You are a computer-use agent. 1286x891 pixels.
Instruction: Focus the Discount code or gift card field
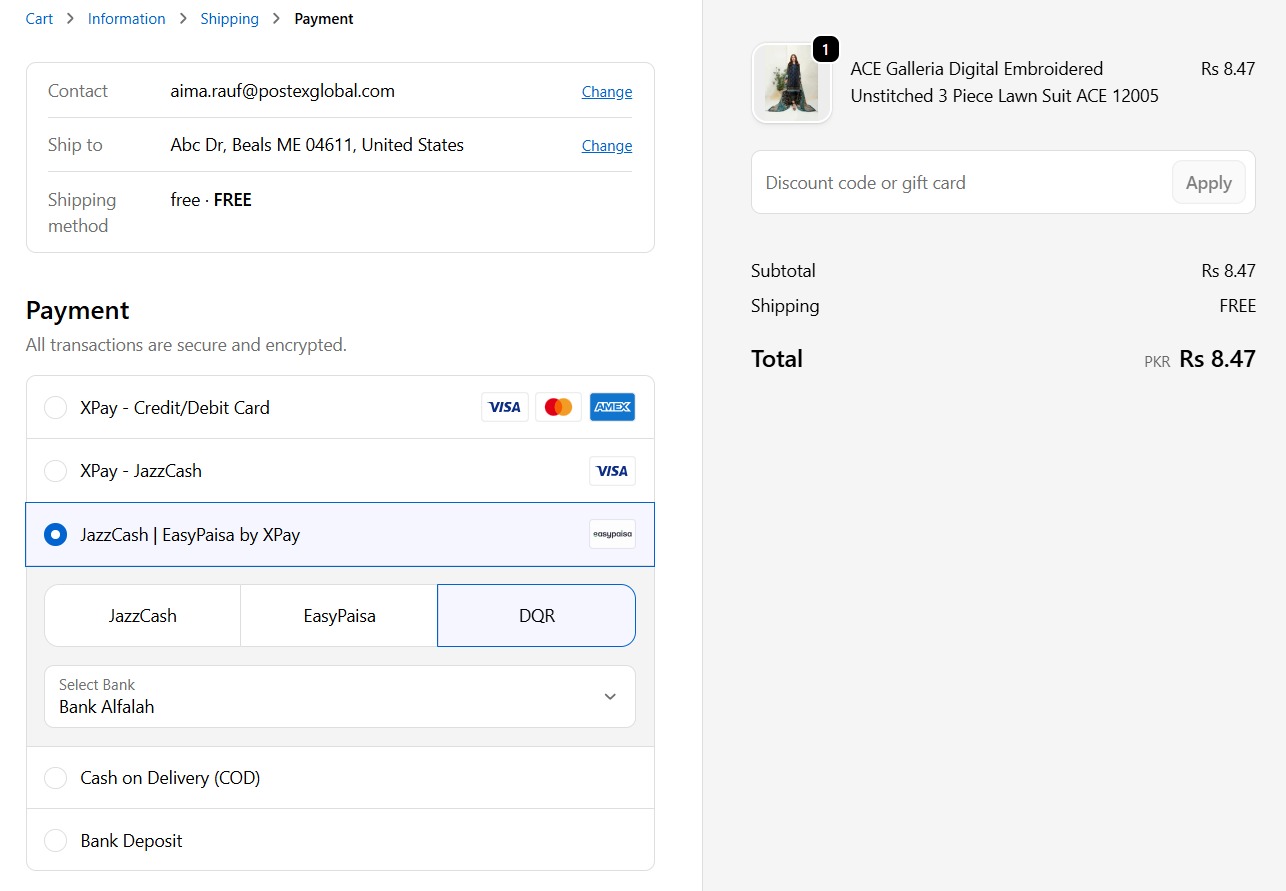[x=961, y=183]
